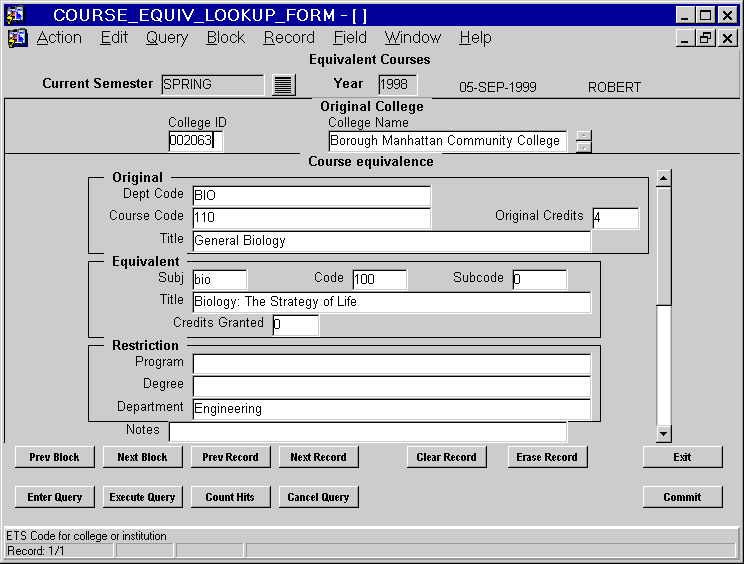Click the College ID field
This screenshot has width=744, height=564.
[195, 141]
